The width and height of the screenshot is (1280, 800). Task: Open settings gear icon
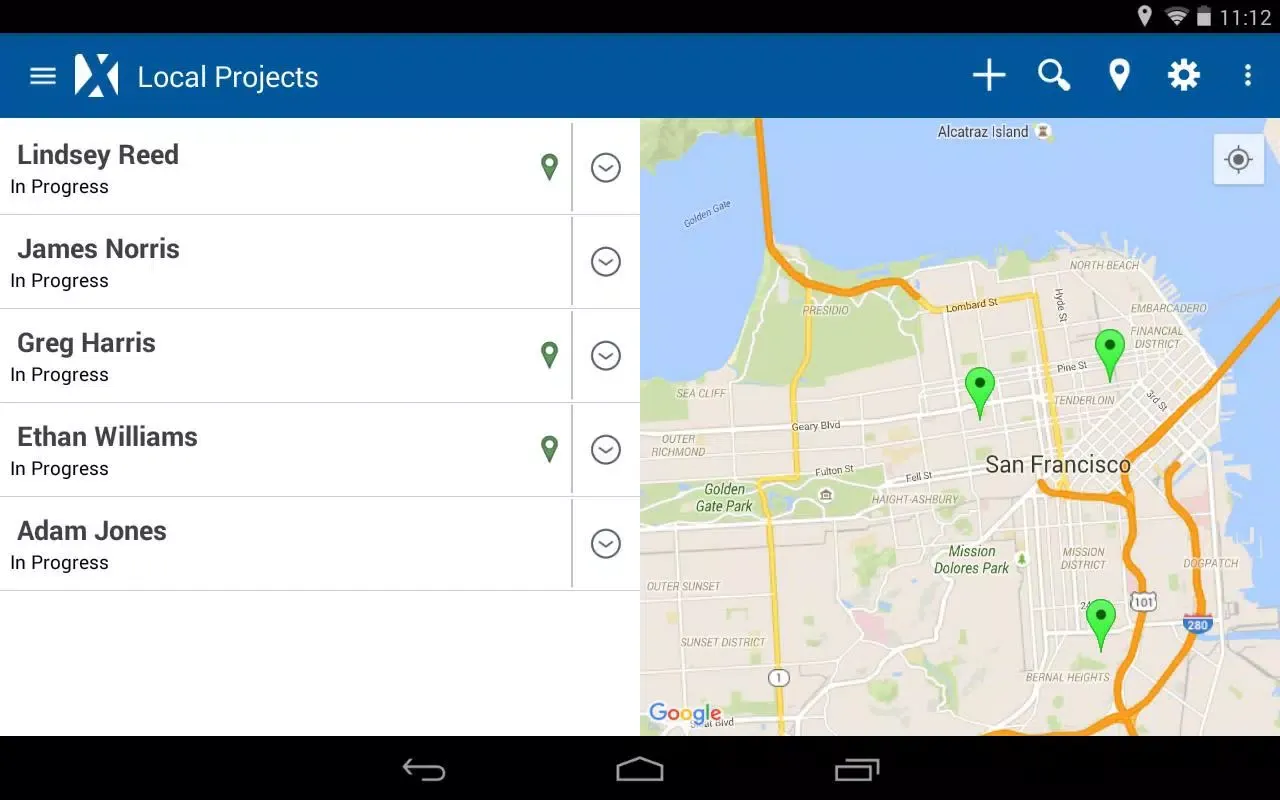pos(1184,75)
